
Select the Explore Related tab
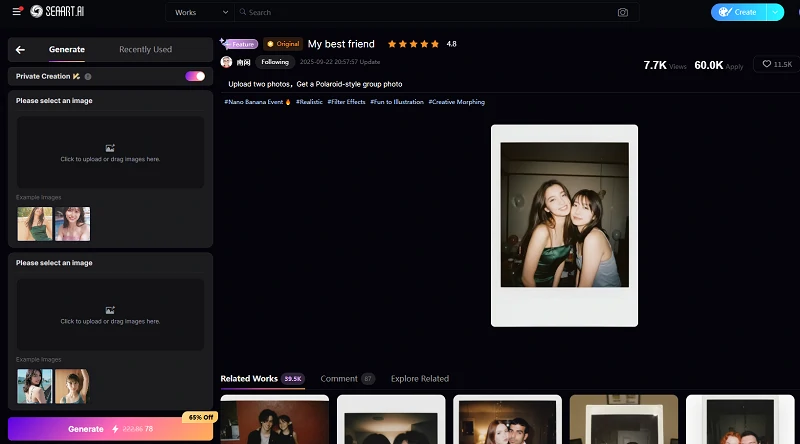(419, 379)
